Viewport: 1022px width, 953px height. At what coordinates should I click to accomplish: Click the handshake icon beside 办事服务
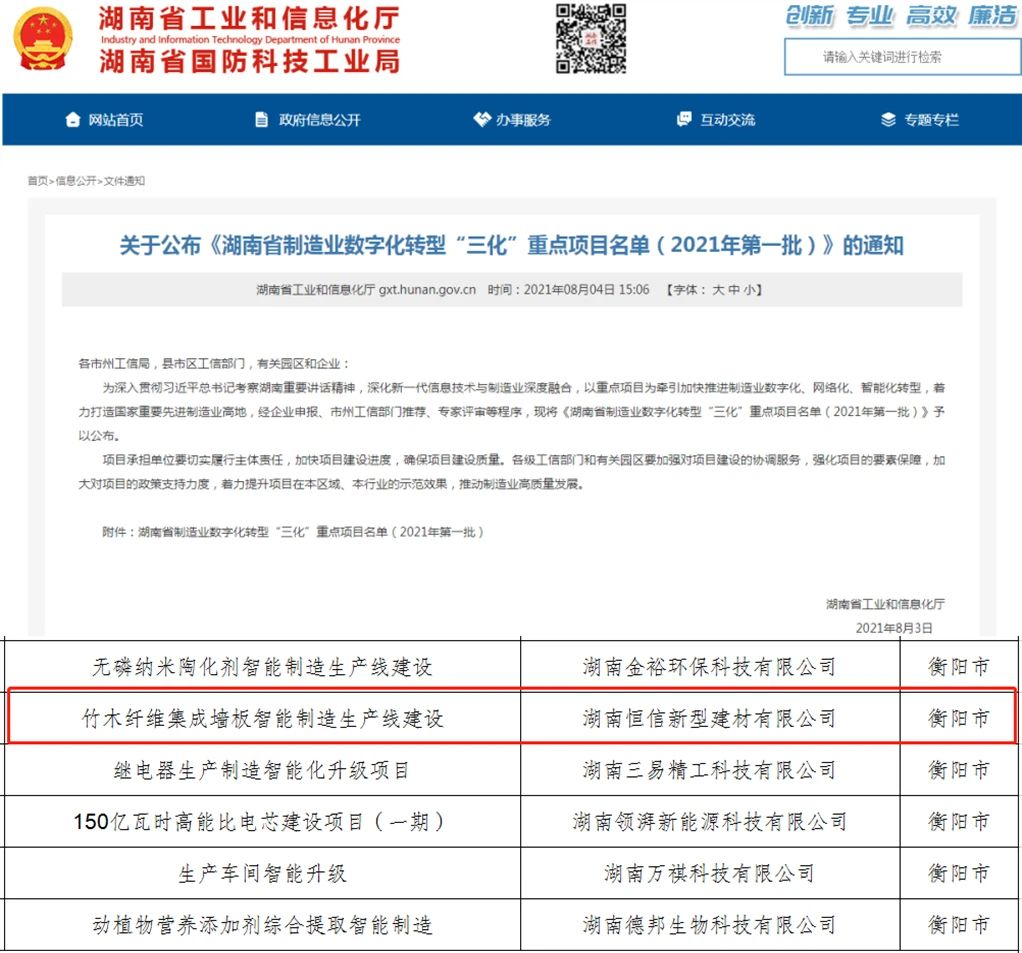pyautogui.click(x=481, y=120)
